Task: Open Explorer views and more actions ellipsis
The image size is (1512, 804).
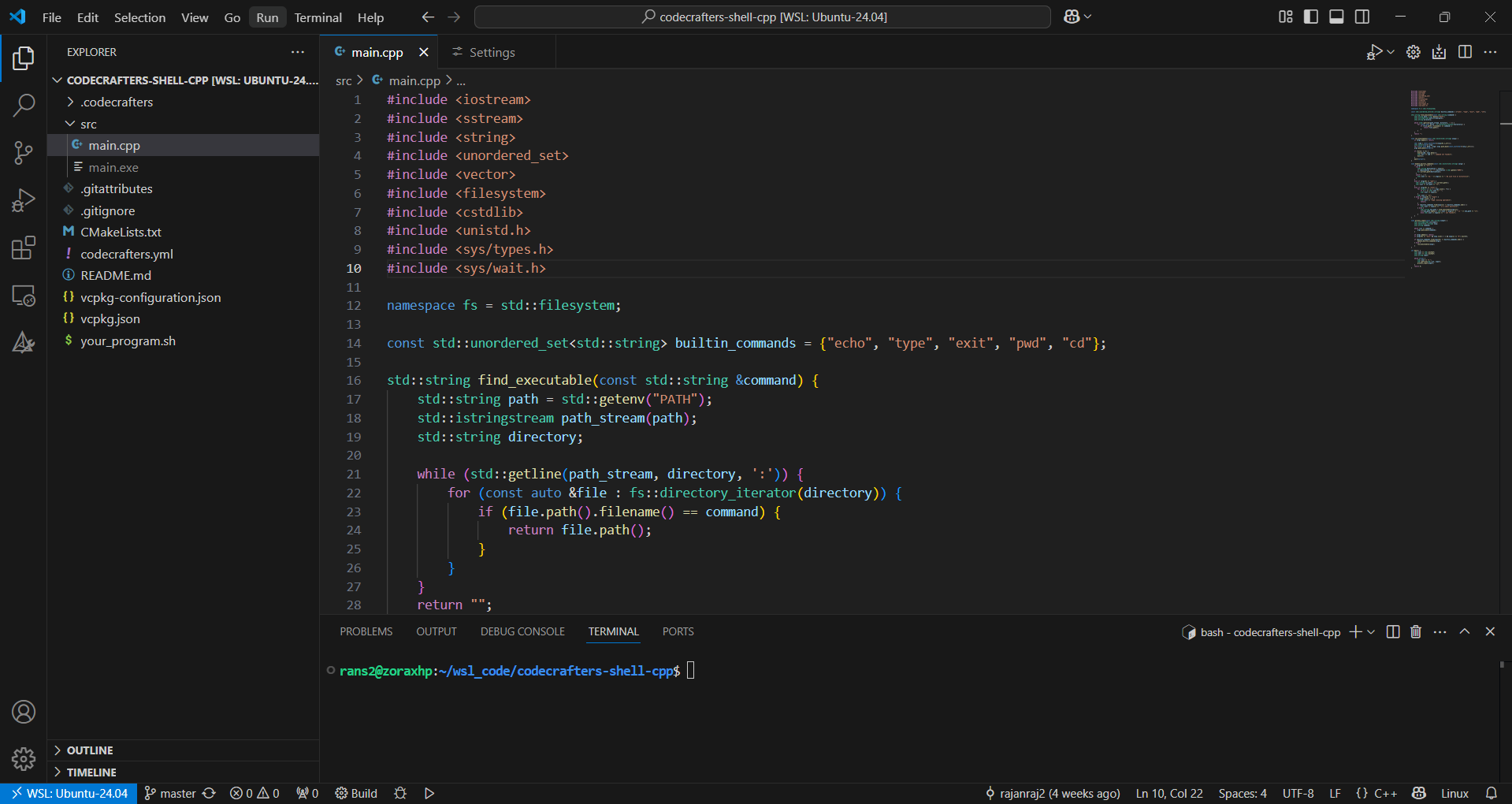Action: tap(297, 52)
